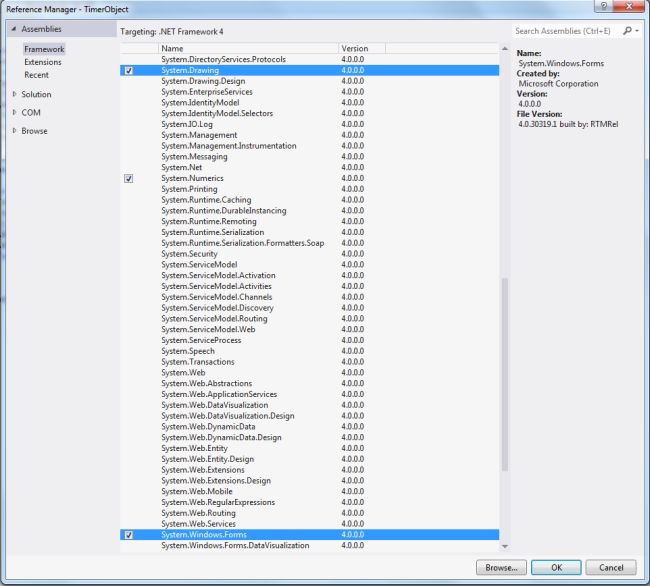This screenshot has height=586, width=650.
Task: Select System.ServiceModel.Routing row
Action: (x=310, y=319)
